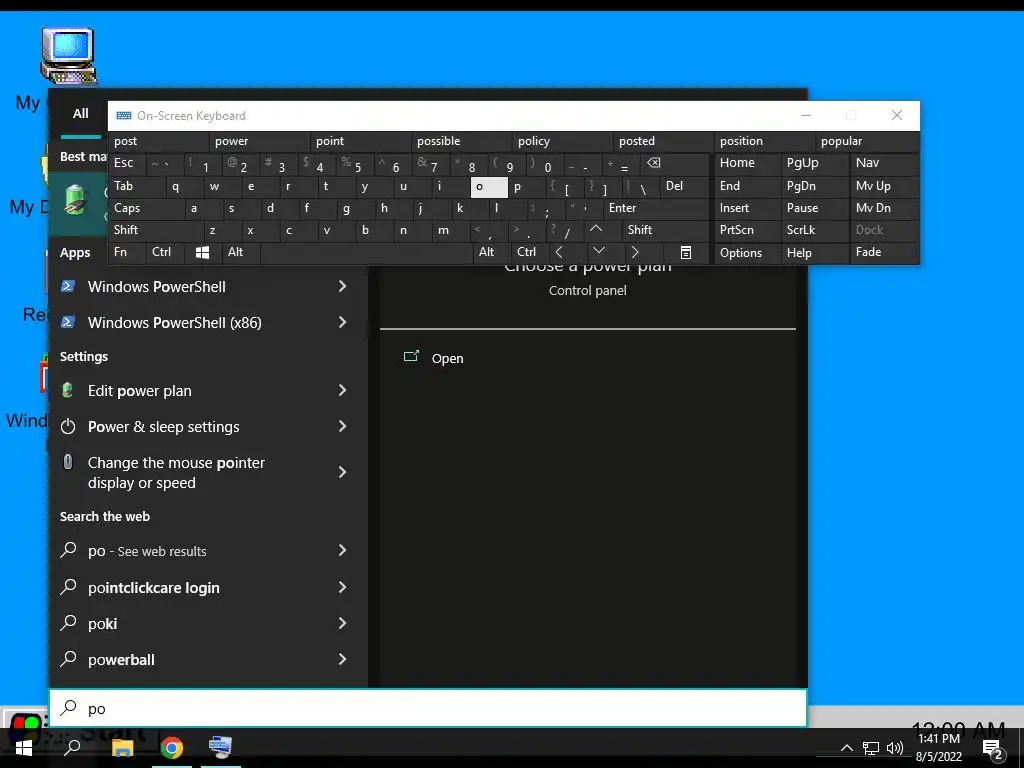Expand mouse pointer result arrow
The height and width of the screenshot is (768, 1024).
(x=342, y=472)
